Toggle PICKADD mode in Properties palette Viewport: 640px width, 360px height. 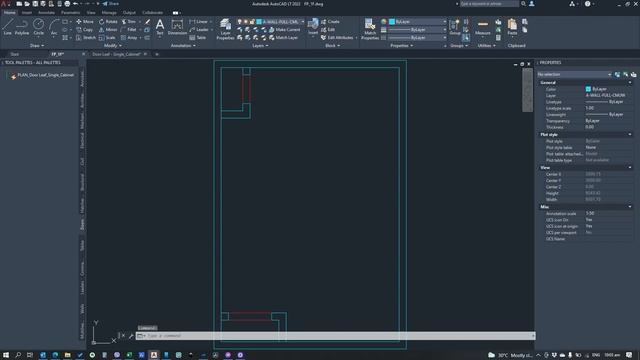(617, 74)
